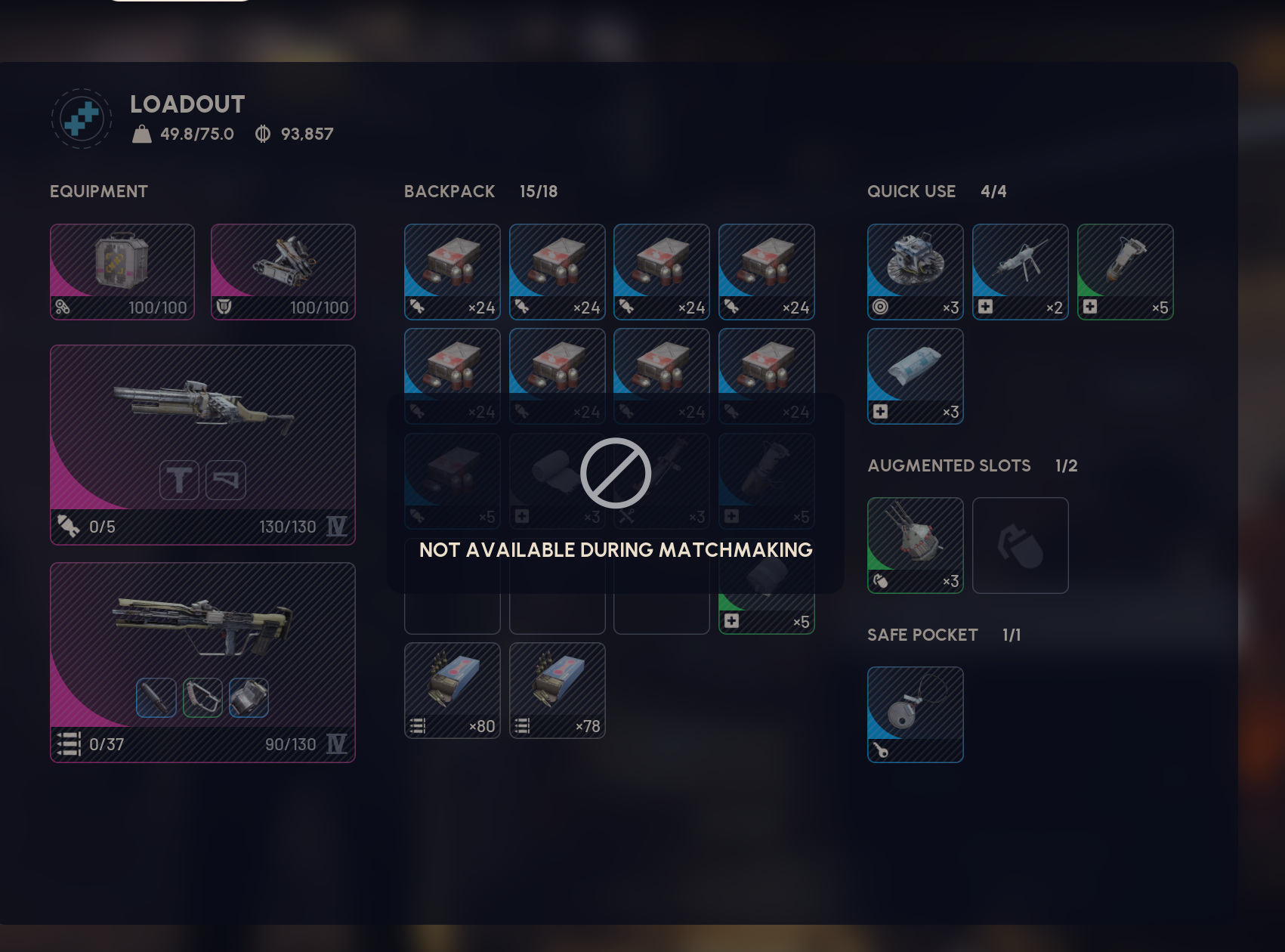Select the ammo box with x78 rounds
The width and height of the screenshot is (1285, 952).
point(558,691)
